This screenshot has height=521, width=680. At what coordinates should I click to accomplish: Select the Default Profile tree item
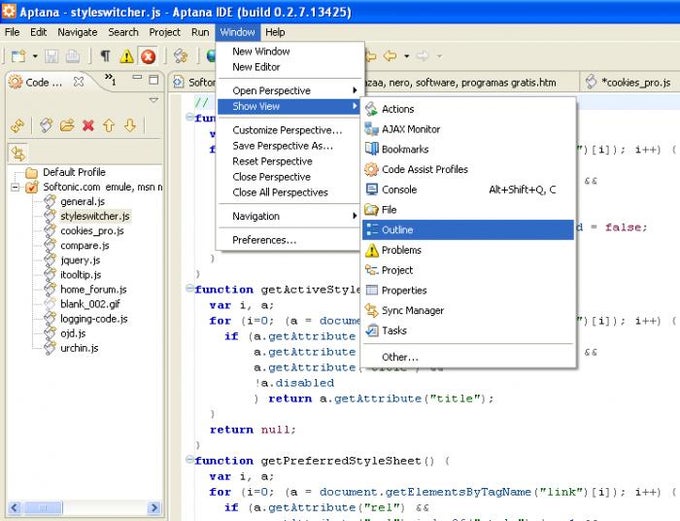[74, 172]
